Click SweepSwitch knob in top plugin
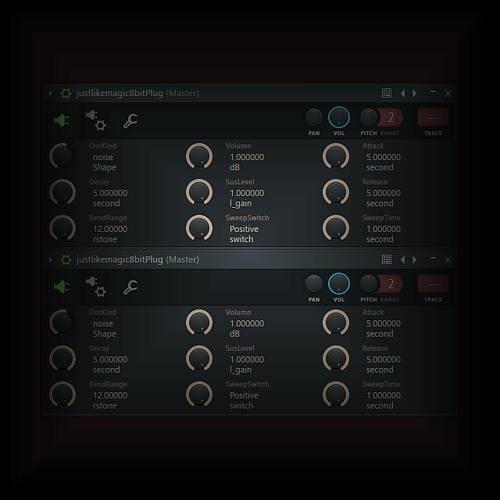The image size is (500, 500). point(199,228)
